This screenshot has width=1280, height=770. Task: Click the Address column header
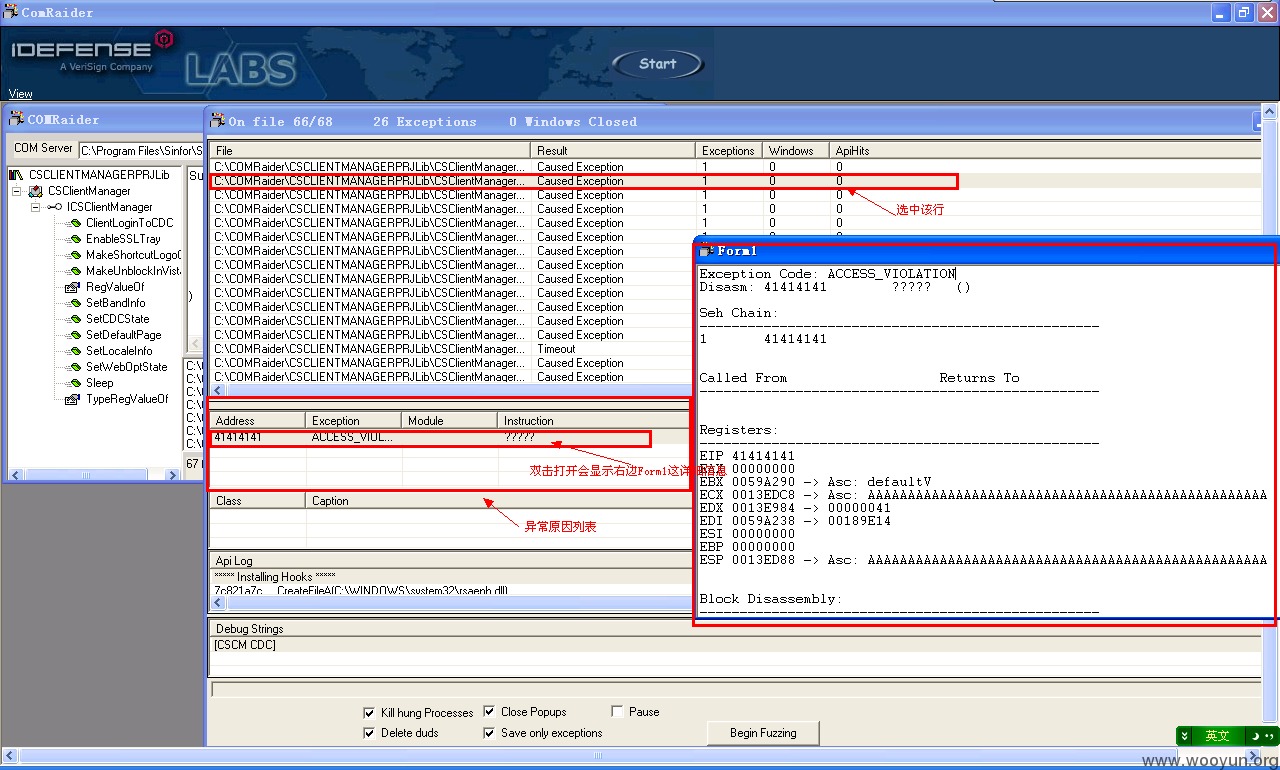[258, 421]
